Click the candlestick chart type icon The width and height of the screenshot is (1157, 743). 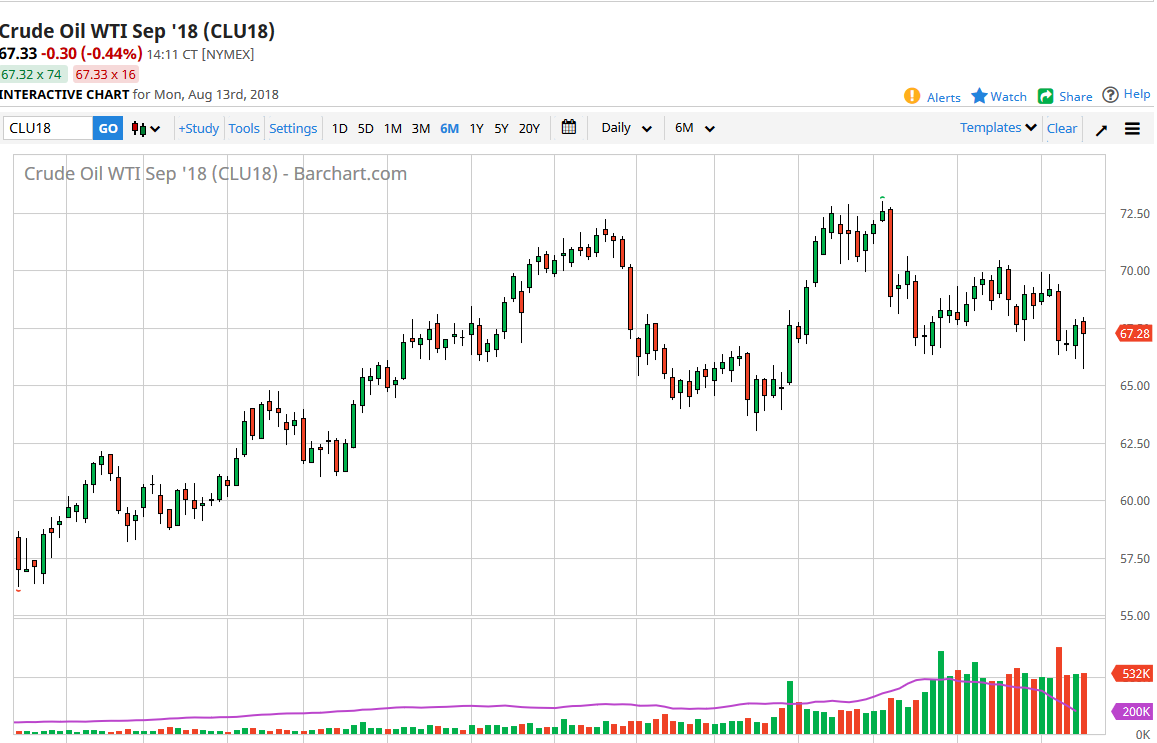pos(140,128)
